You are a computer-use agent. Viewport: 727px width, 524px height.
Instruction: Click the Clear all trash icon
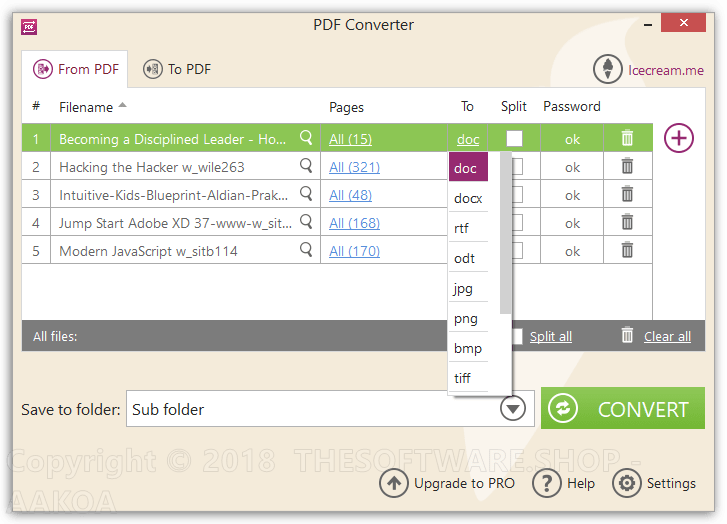coord(627,335)
